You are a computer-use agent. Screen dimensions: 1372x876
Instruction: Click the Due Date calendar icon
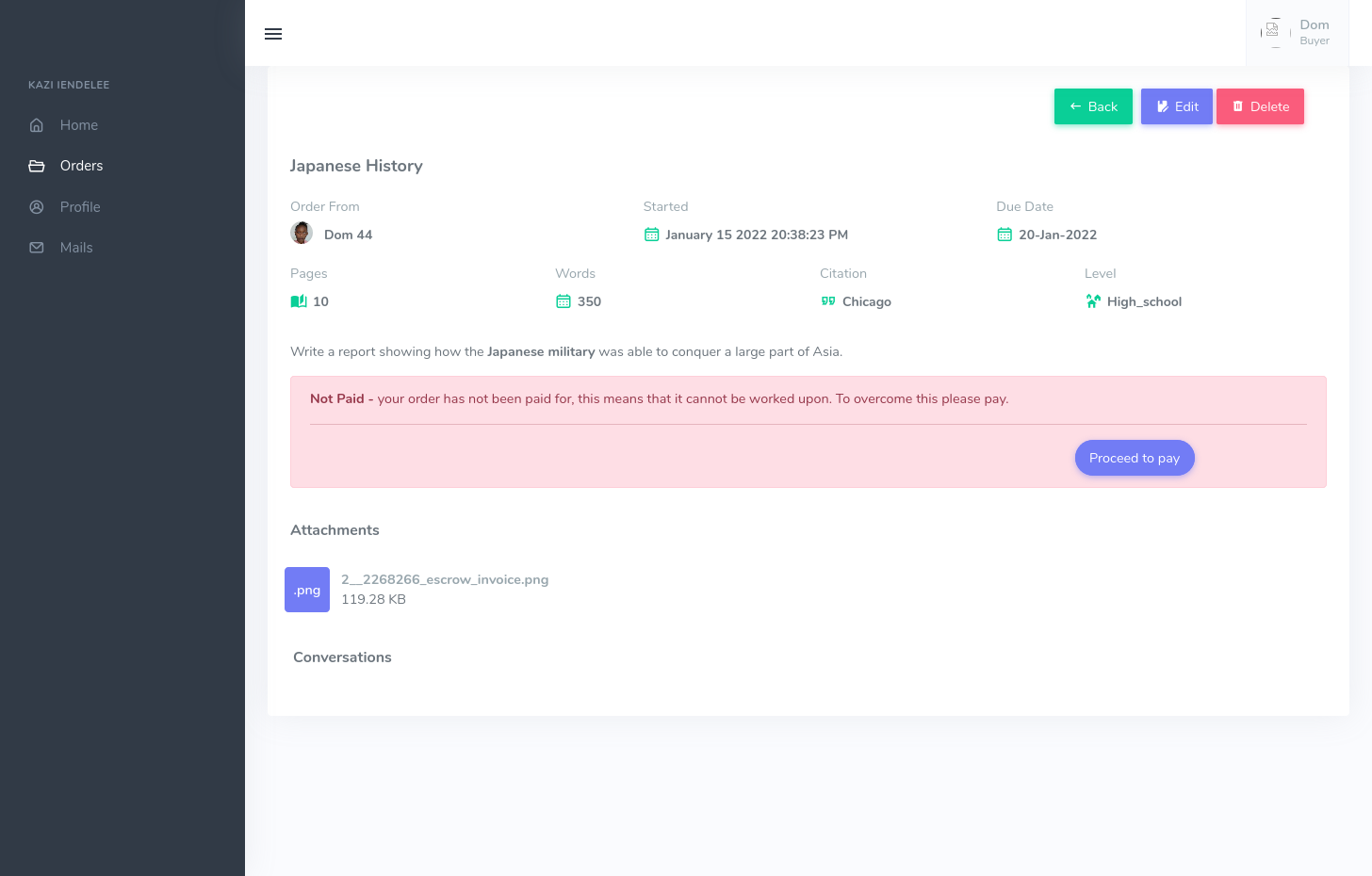[1004, 235]
